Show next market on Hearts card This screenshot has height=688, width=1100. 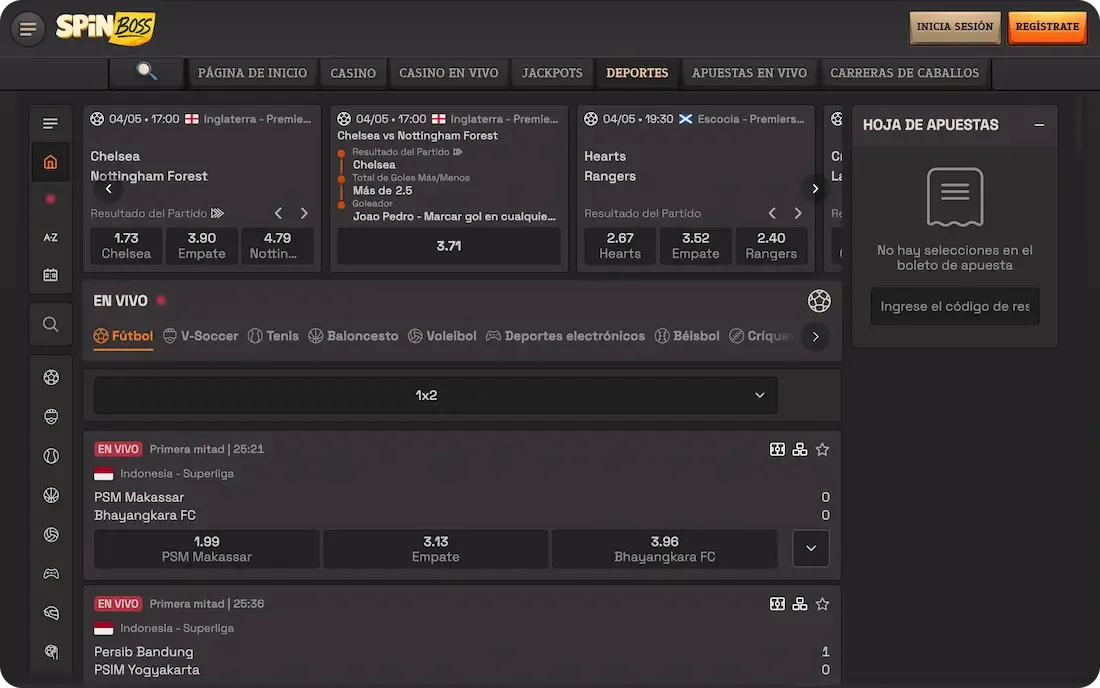798,213
